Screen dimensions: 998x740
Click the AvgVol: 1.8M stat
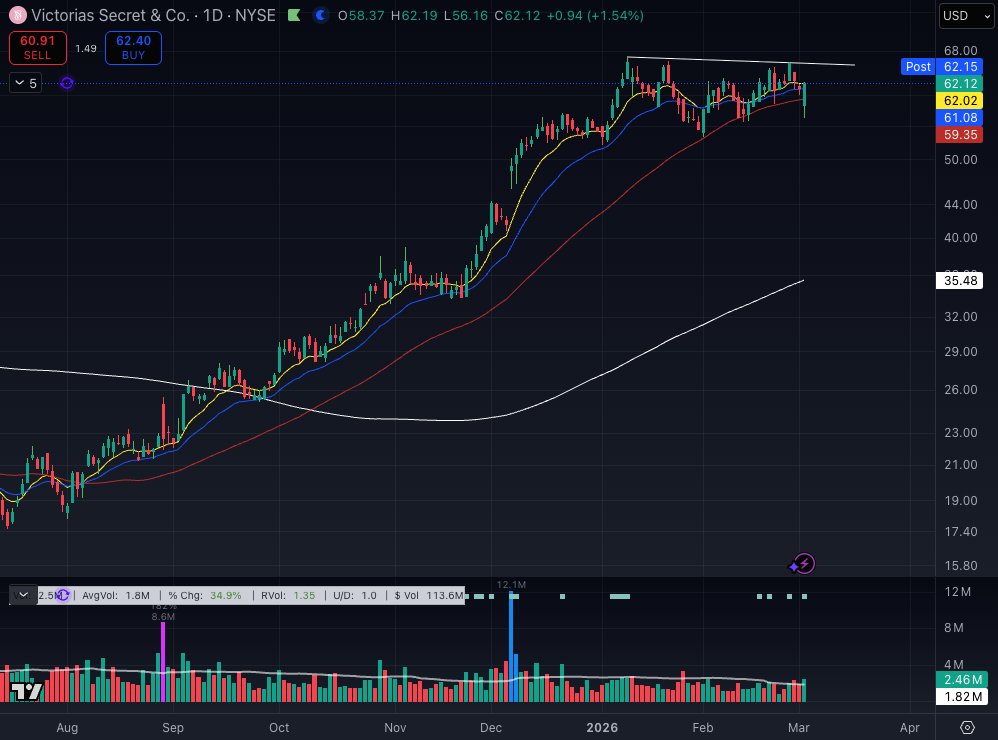[x=116, y=596]
